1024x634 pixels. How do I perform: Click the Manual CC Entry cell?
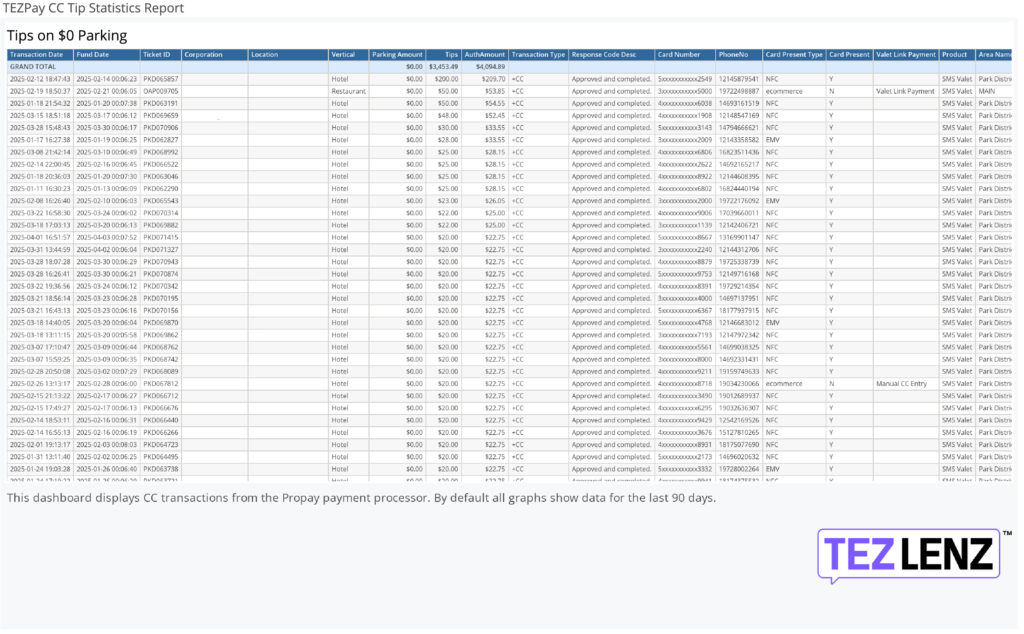901,384
